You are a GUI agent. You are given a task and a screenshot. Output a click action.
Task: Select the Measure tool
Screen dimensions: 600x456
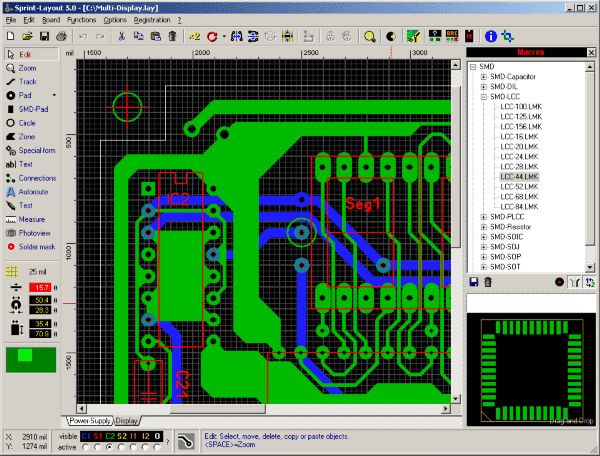coord(31,218)
